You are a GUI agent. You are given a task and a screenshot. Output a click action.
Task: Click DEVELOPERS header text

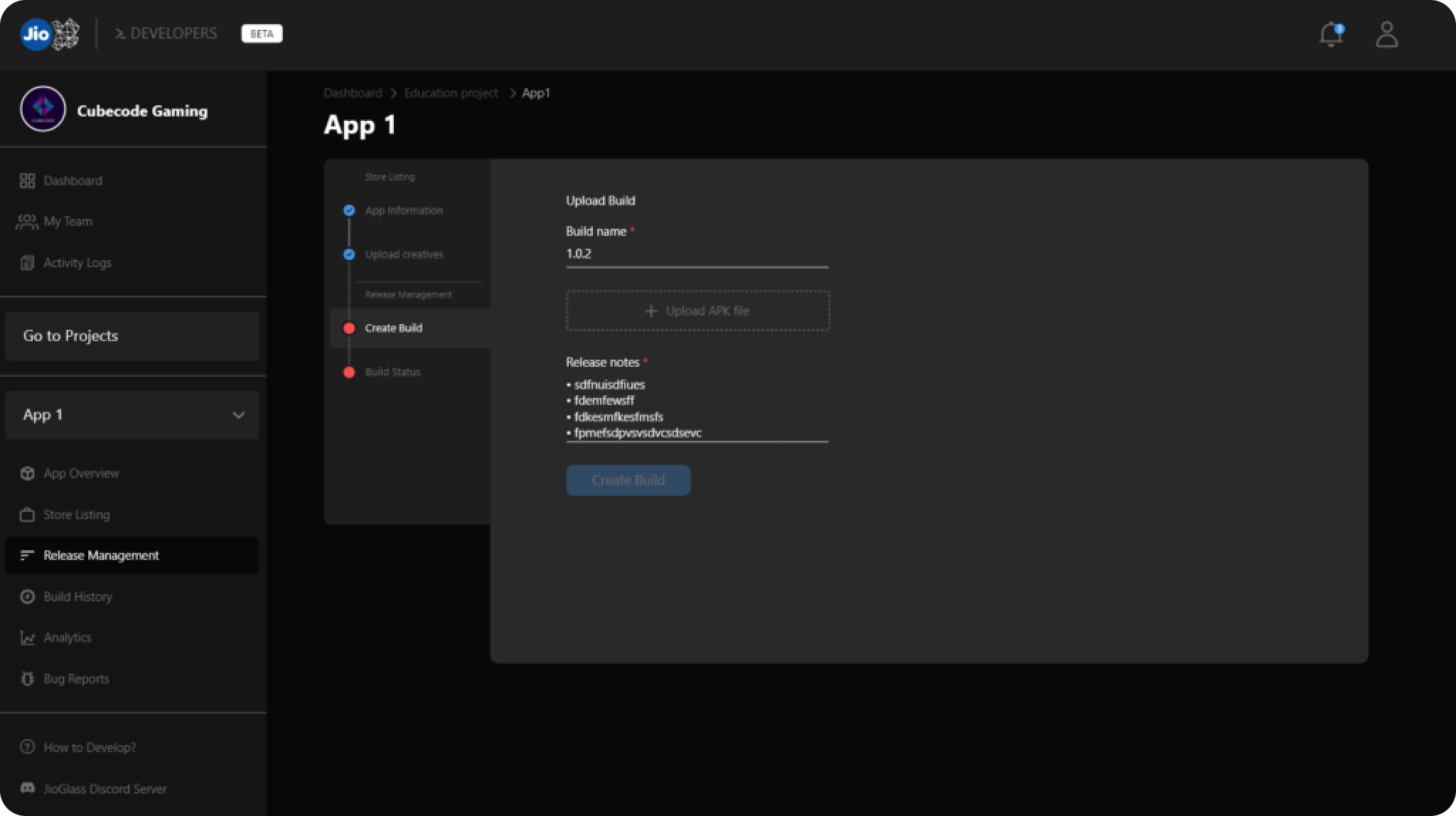173,33
